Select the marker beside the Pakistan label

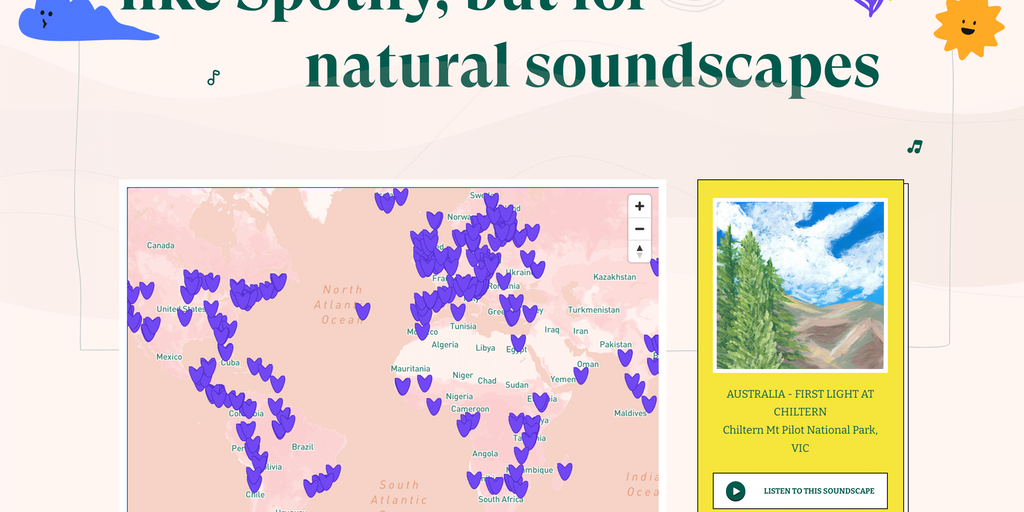625,357
